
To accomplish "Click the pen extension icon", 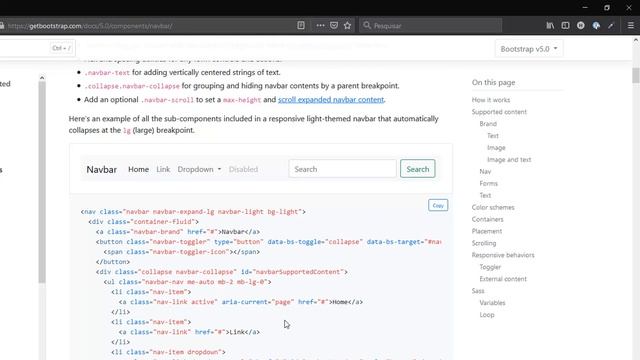I will coord(611,25).
